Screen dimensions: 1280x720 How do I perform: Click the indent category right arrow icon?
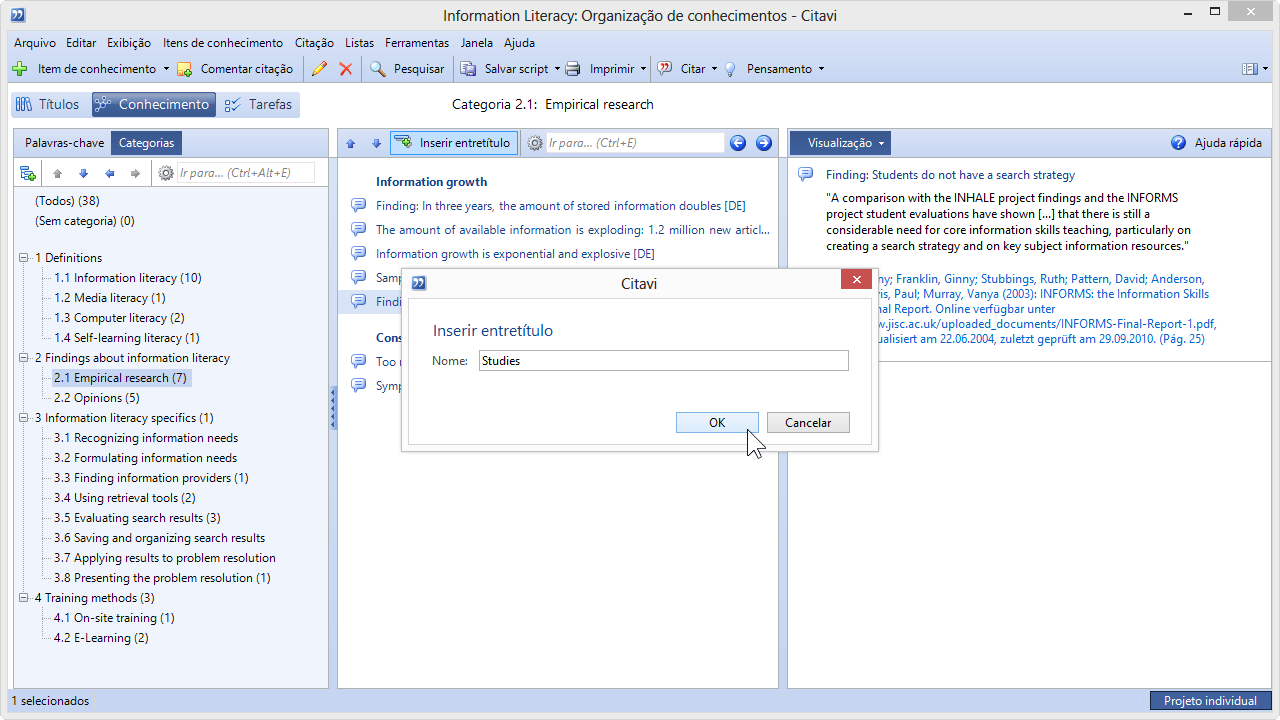point(136,174)
